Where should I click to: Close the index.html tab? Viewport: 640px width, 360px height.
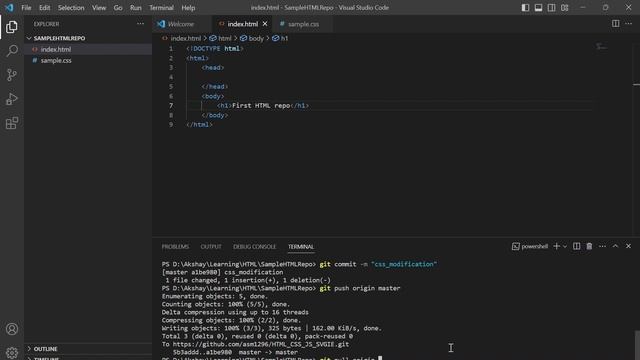click(265, 24)
